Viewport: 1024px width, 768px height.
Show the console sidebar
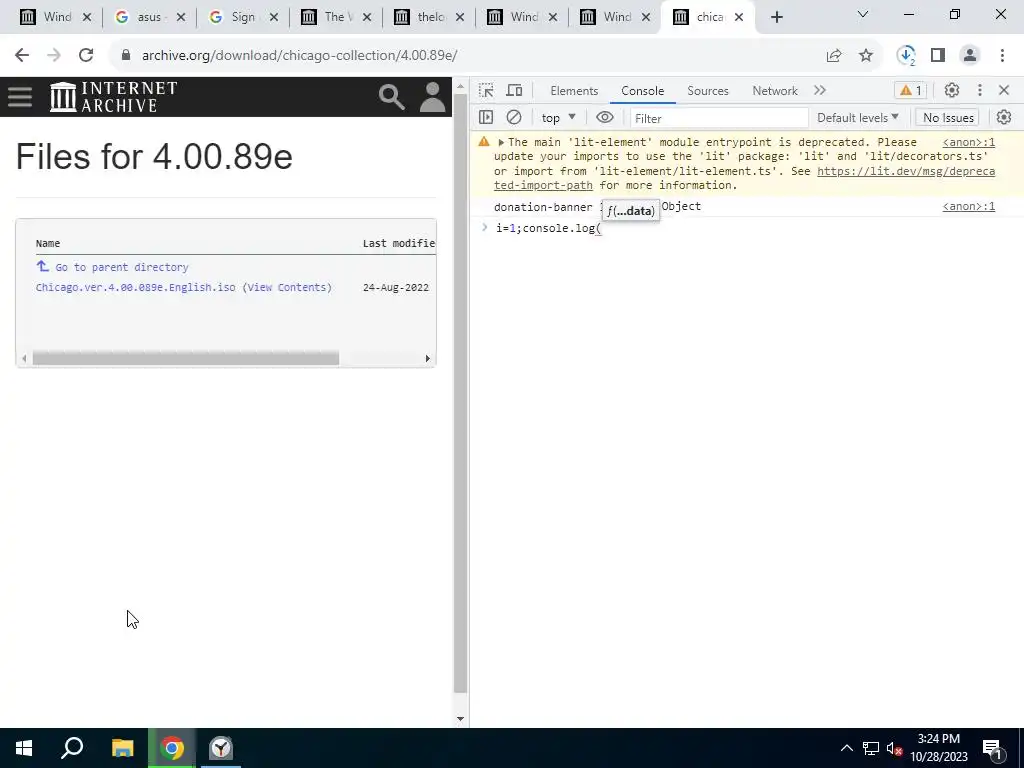coord(486,118)
